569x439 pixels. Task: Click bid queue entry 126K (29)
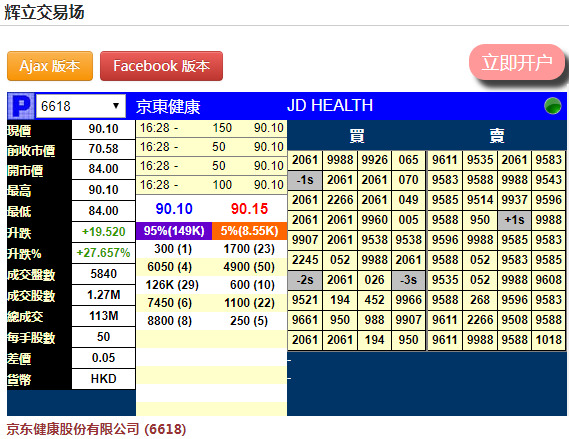(x=172, y=285)
